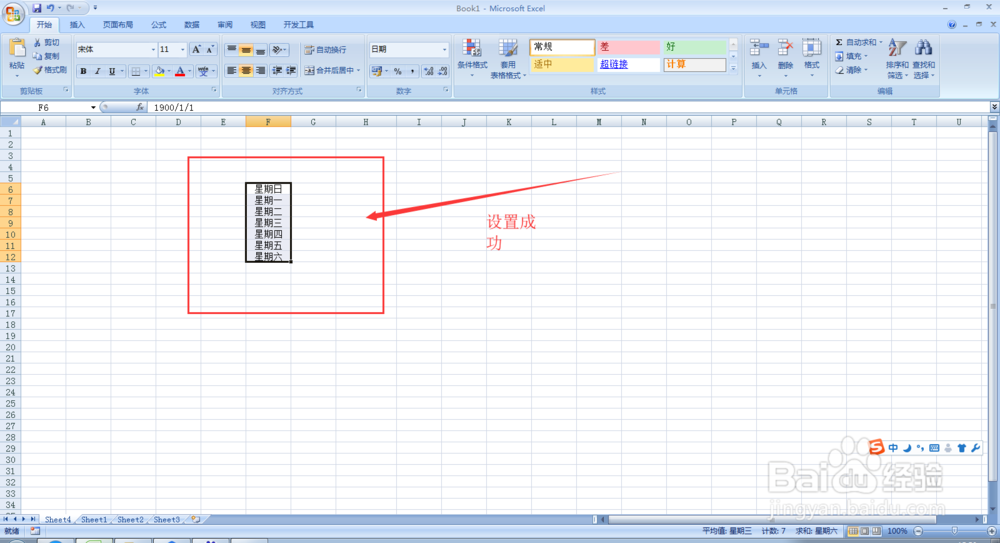1000x543 pixels.
Task: Activate the 格式刷 format painter
Action: (50, 70)
